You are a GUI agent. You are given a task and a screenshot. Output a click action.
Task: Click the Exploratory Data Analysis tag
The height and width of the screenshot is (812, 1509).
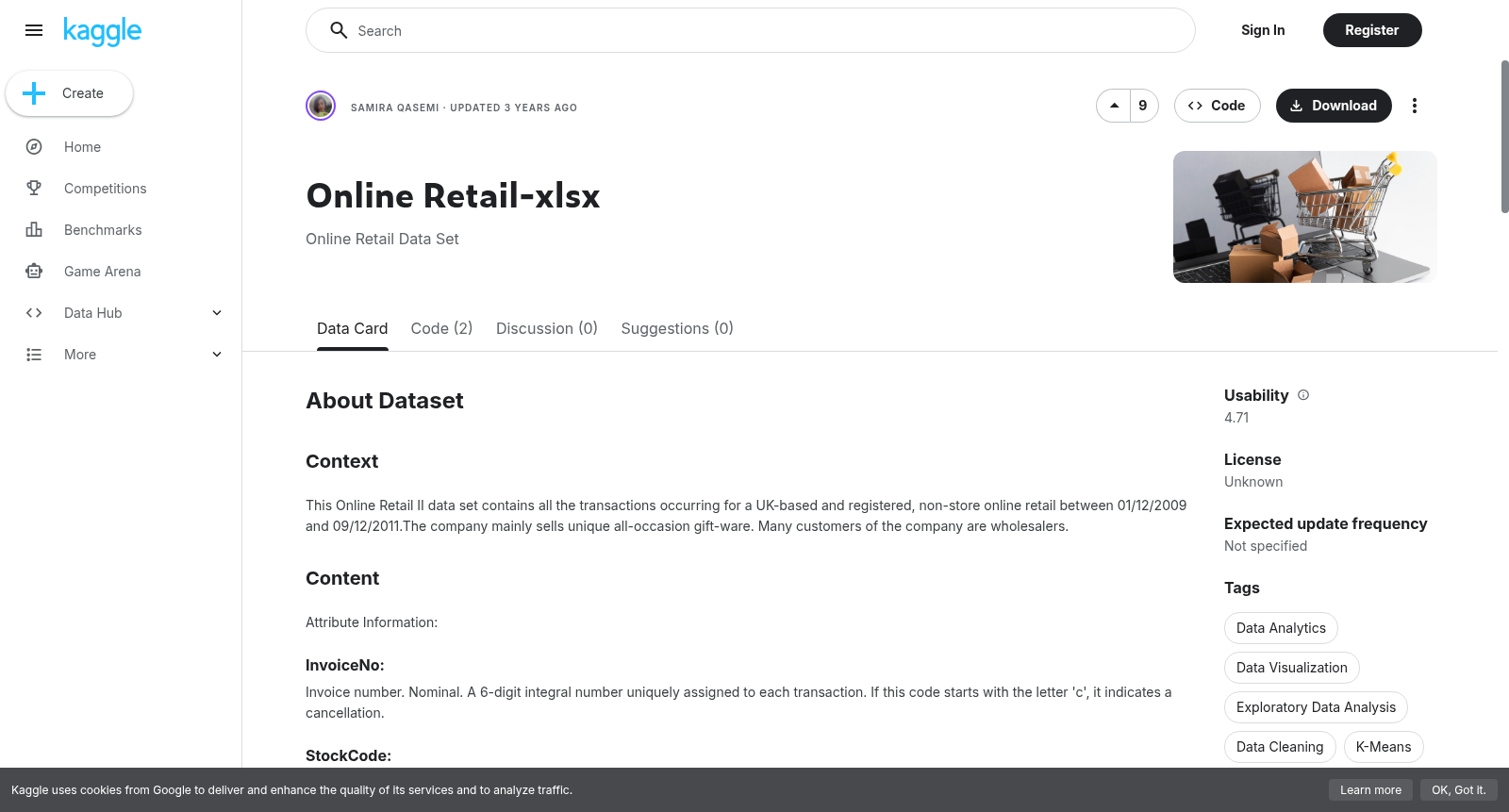pos(1316,707)
